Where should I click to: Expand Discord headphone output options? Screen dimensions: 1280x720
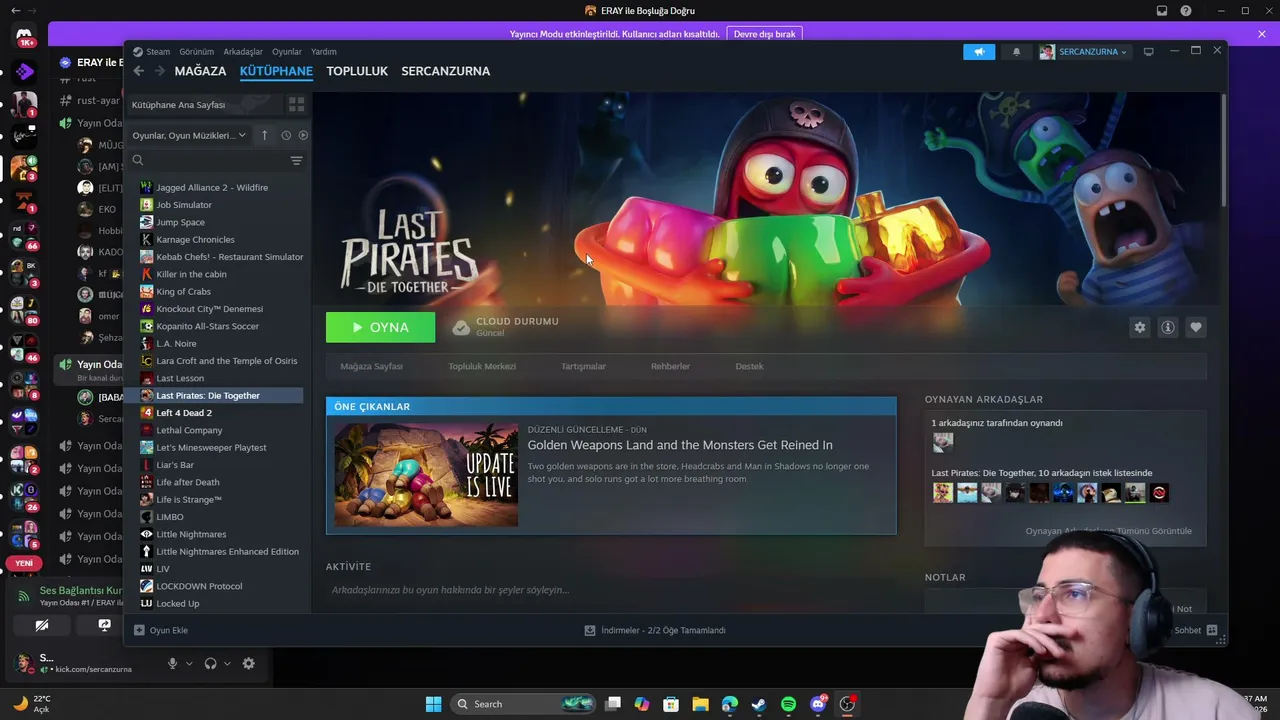pyautogui.click(x=227, y=663)
